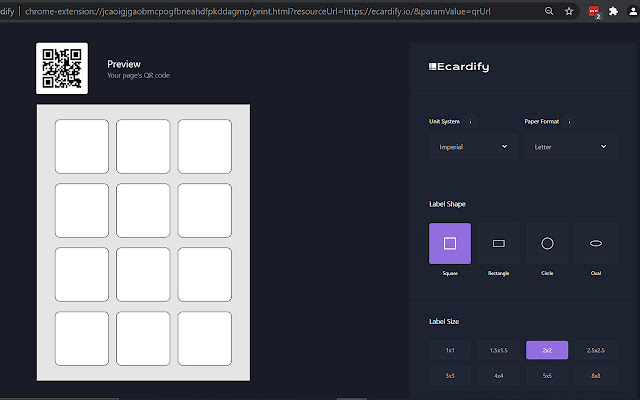Viewport: 640px width, 400px height.
Task: Click the Ecardify logo
Action: 459,67
